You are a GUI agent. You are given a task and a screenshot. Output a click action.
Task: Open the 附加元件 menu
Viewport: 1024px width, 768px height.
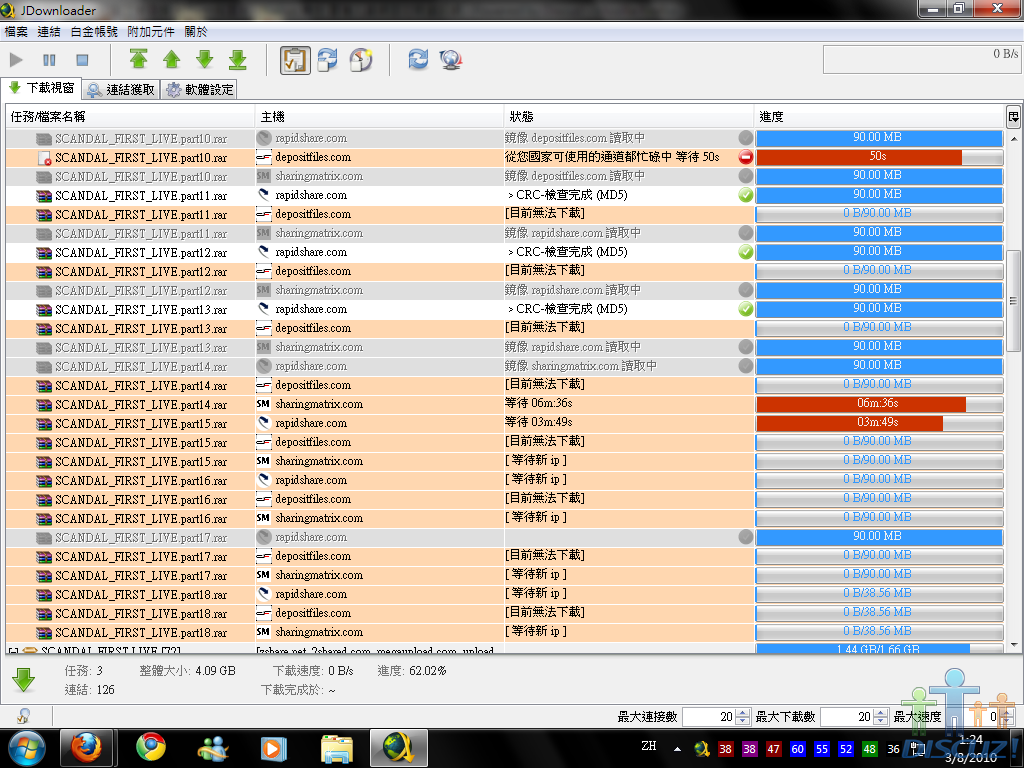(x=151, y=31)
